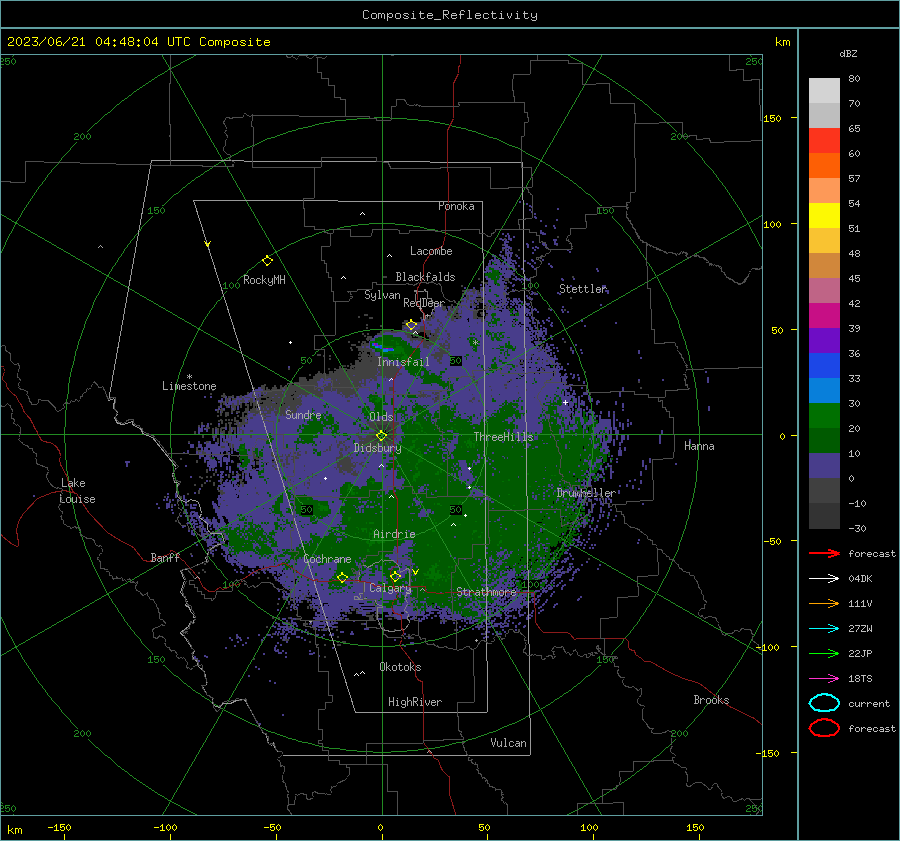Click the Drumheller town label

586,493
